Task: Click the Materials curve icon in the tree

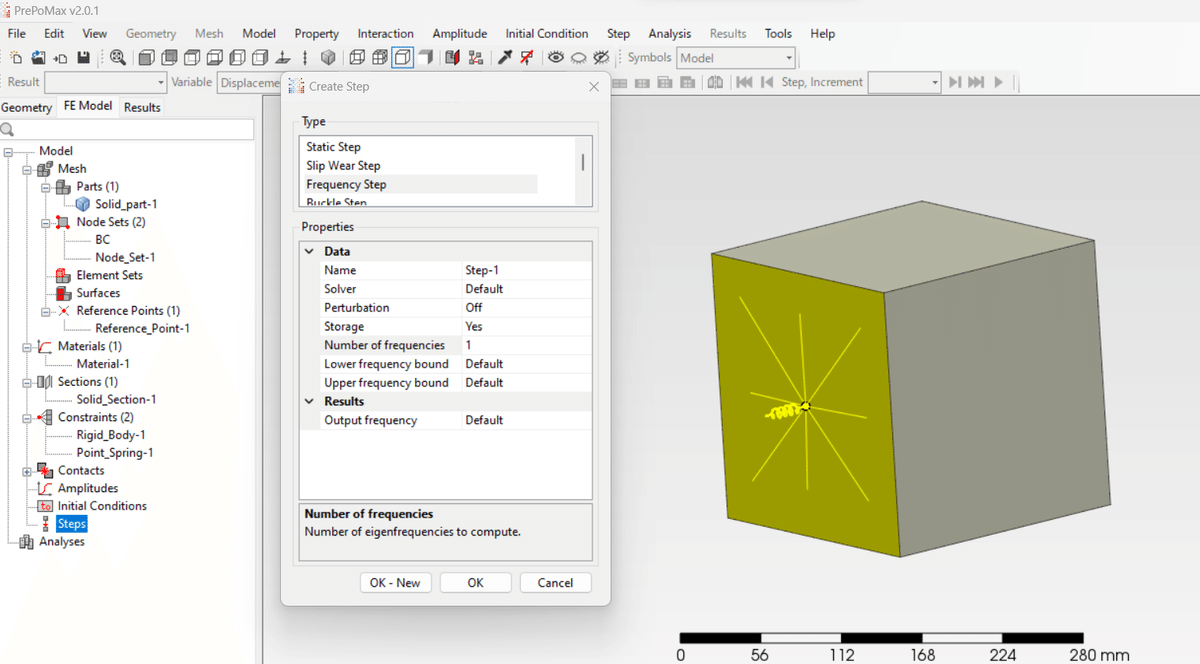Action: [x=45, y=346]
